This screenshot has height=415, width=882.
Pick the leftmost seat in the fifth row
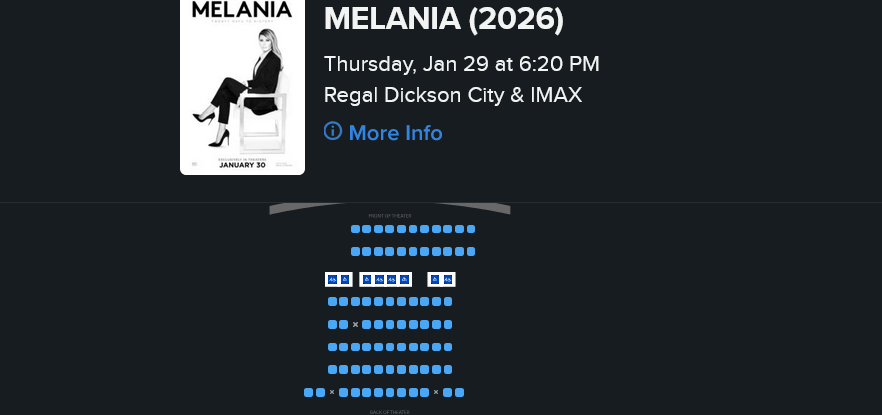tap(332, 325)
